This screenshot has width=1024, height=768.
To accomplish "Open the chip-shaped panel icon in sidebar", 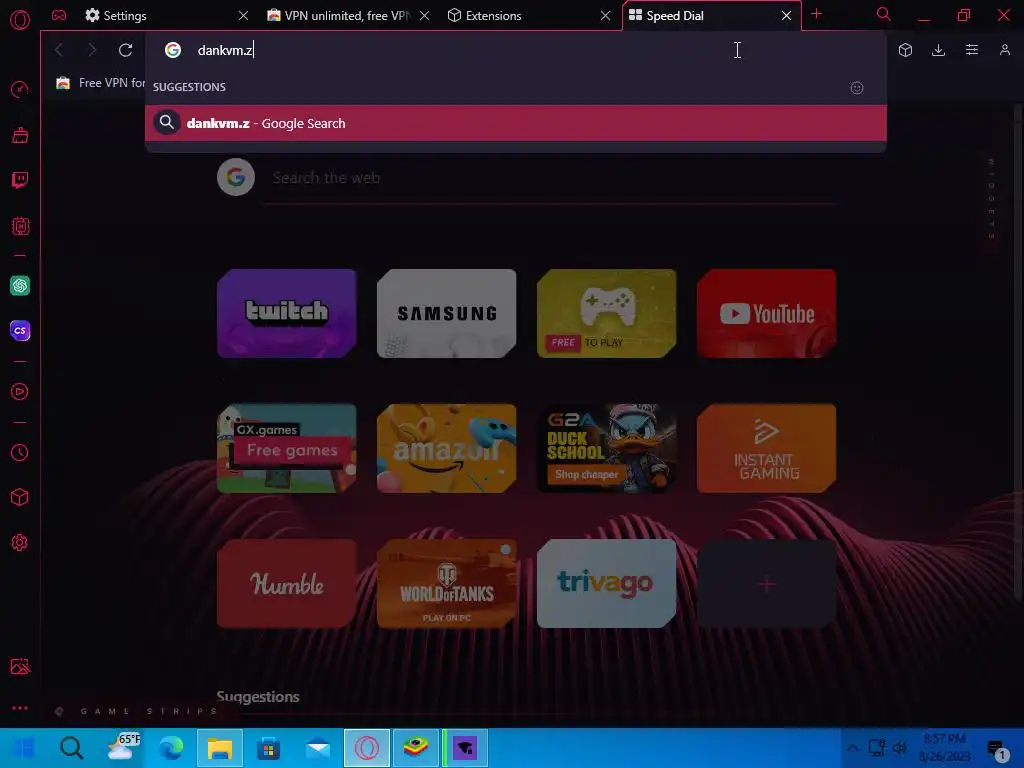I will tap(20, 226).
